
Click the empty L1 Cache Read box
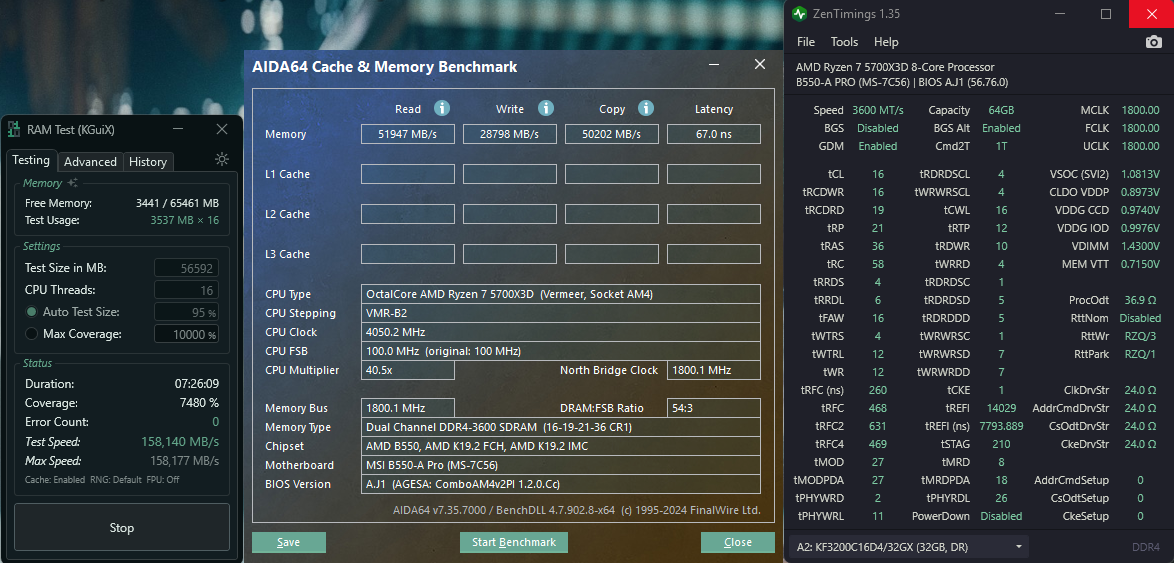(408, 174)
